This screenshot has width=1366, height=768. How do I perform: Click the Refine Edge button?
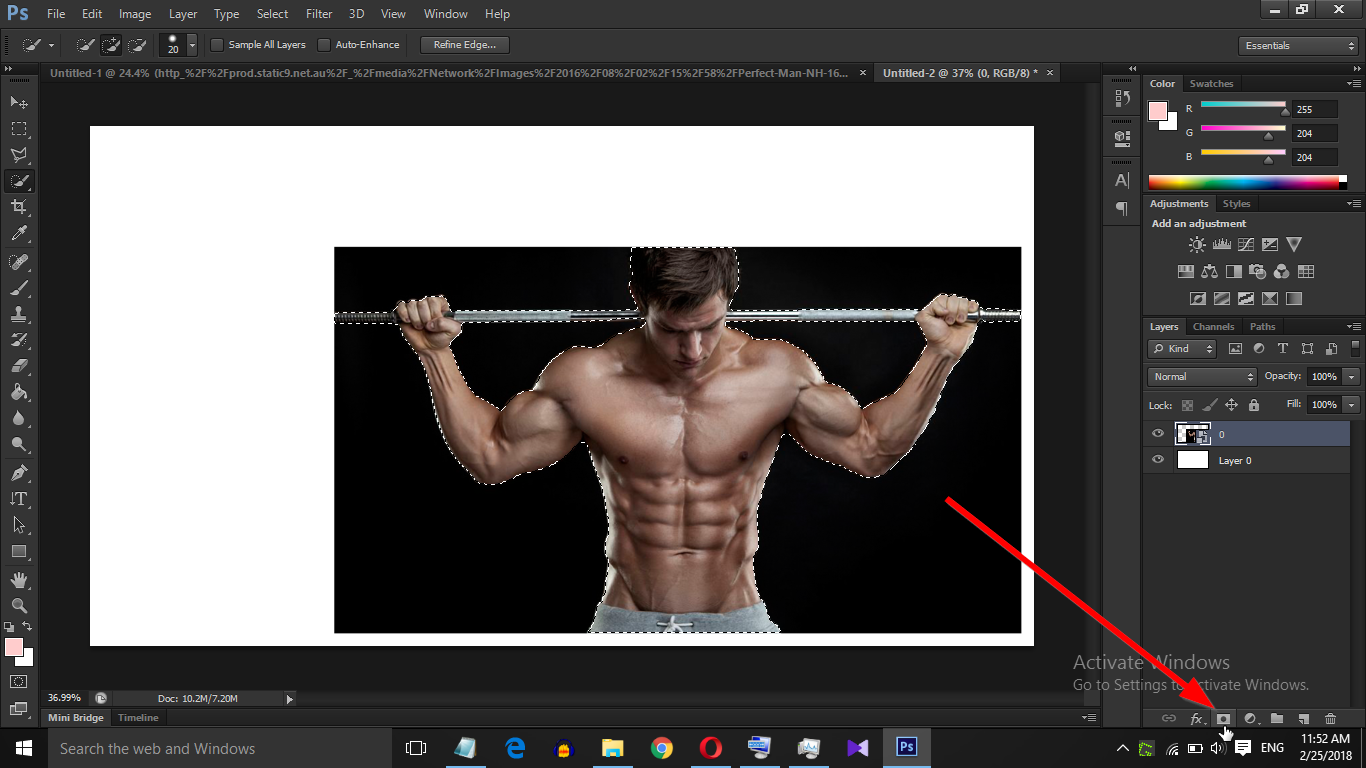coord(463,44)
